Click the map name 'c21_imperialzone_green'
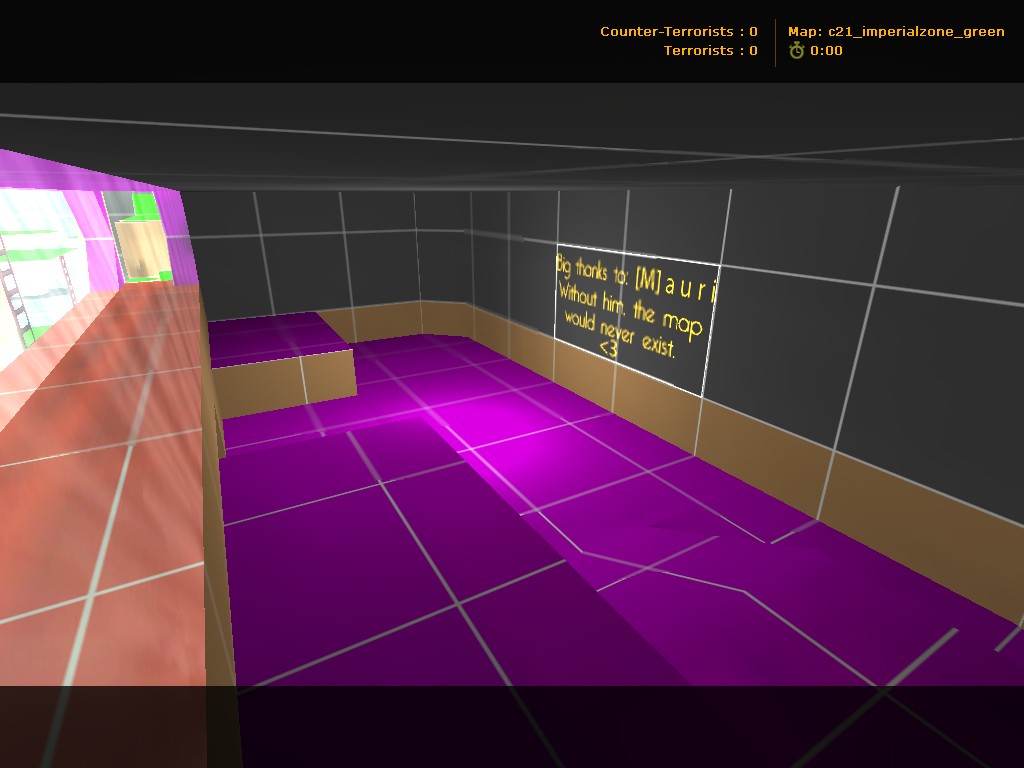This screenshot has width=1024, height=768. [916, 31]
